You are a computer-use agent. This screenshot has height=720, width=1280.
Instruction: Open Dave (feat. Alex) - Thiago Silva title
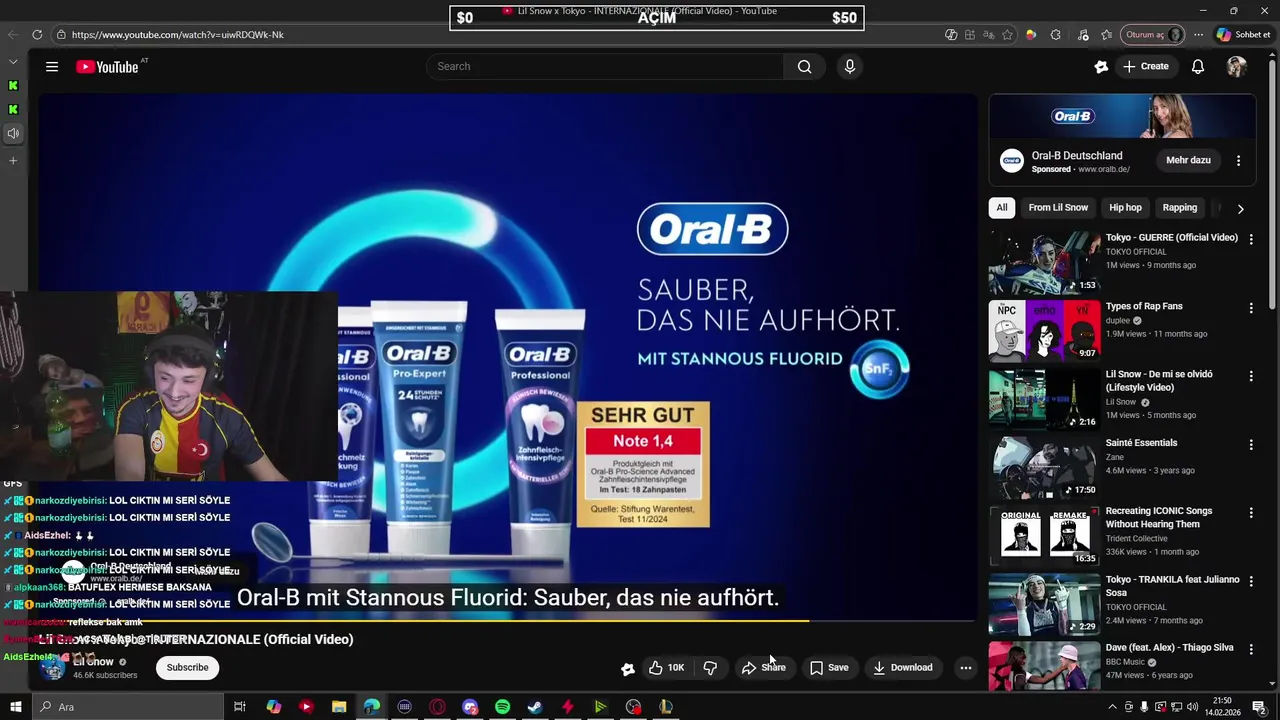coord(1169,648)
